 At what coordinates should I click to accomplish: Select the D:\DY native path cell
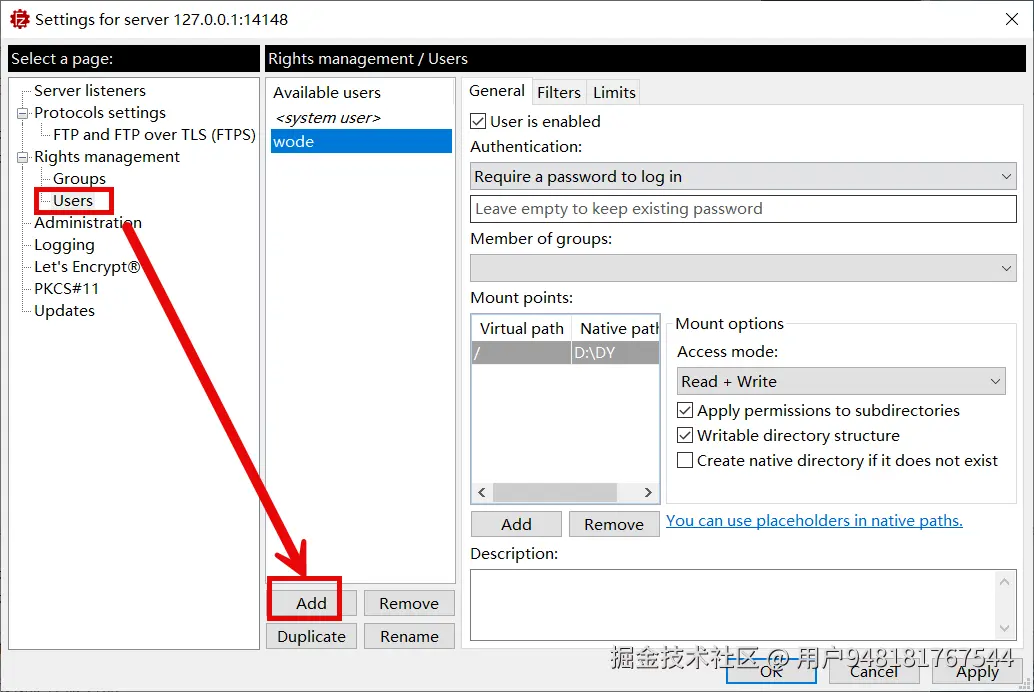(x=615, y=353)
